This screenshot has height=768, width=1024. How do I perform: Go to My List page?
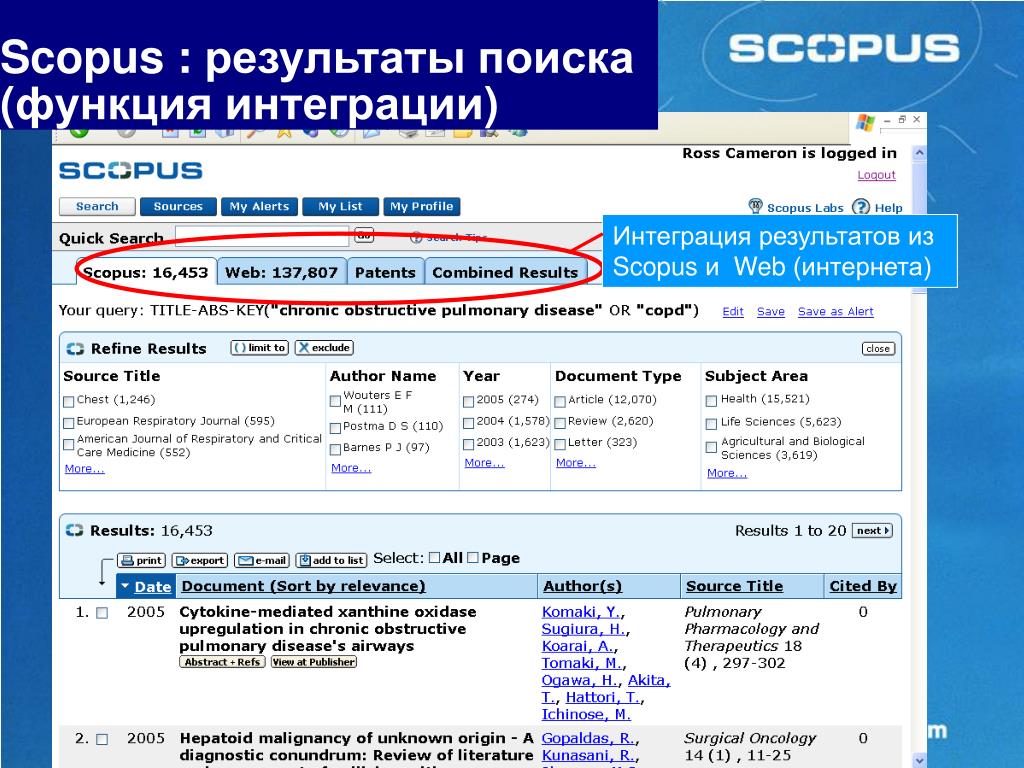click(x=340, y=206)
